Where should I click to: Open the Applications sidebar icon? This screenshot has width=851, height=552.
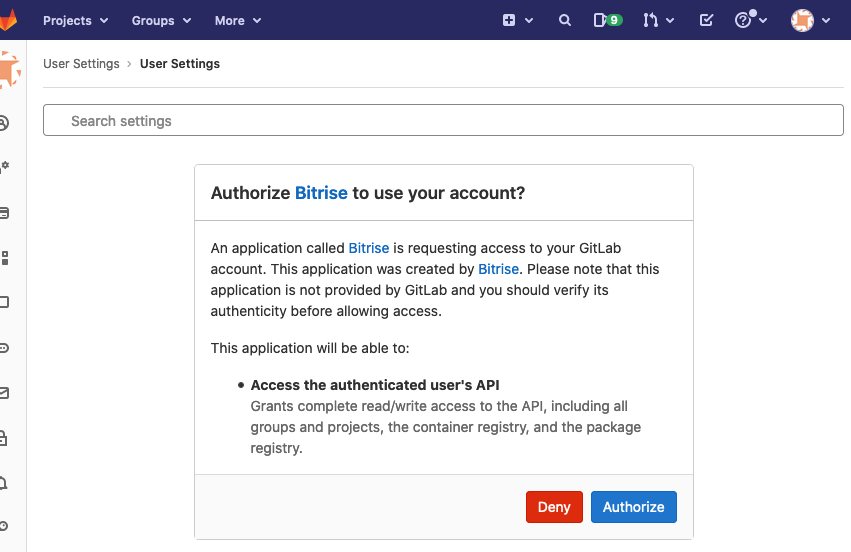[x=5, y=258]
